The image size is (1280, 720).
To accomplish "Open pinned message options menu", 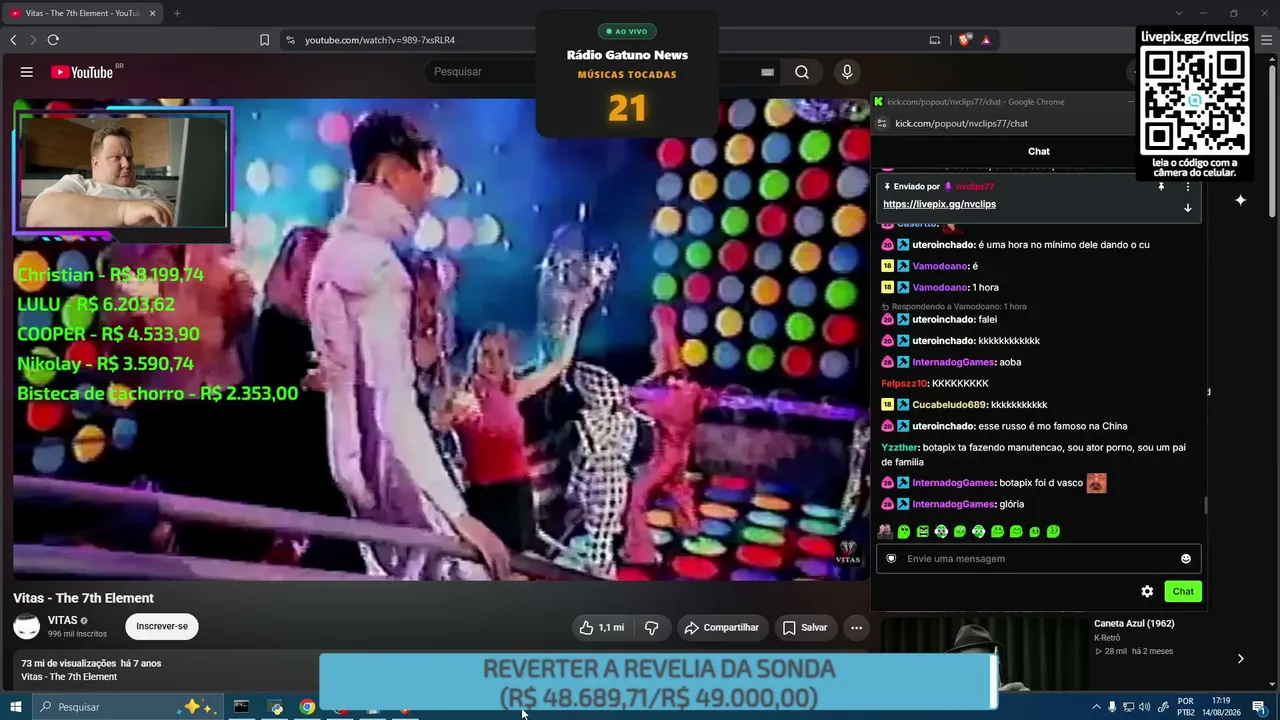I will (x=1188, y=187).
